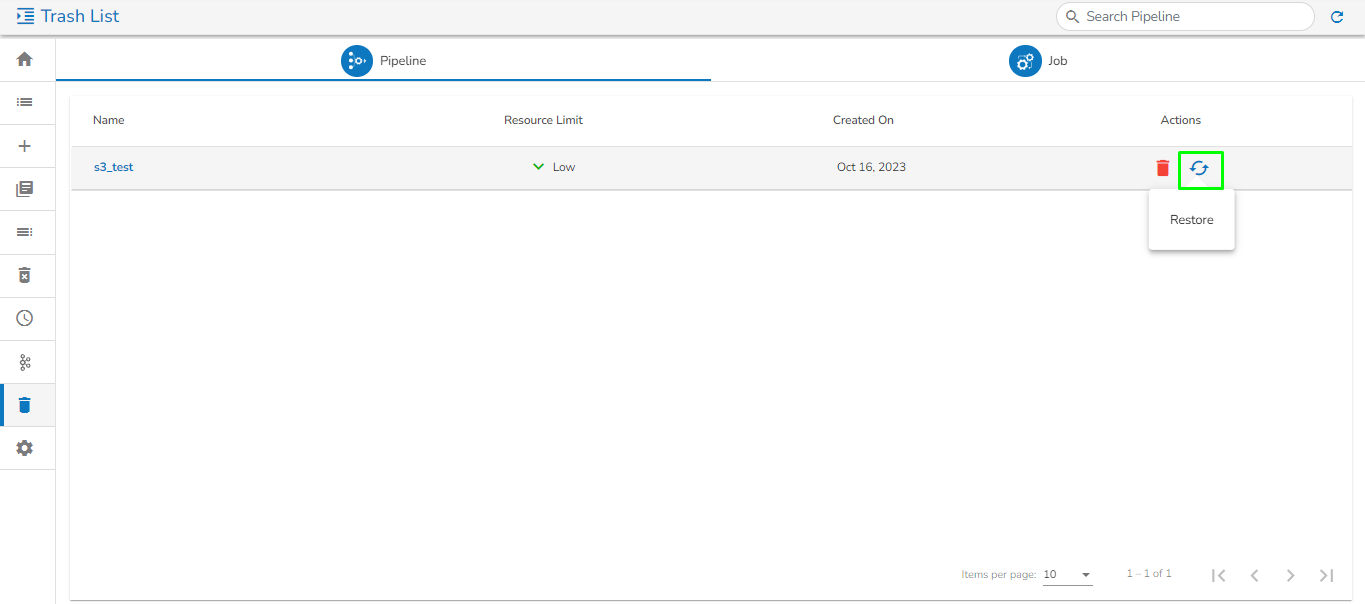Click the library books sidebar icon
The width and height of the screenshot is (1365, 604).
tap(25, 189)
